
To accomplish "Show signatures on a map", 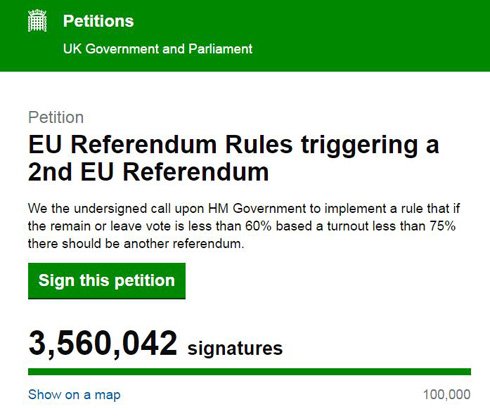I will tap(74, 395).
